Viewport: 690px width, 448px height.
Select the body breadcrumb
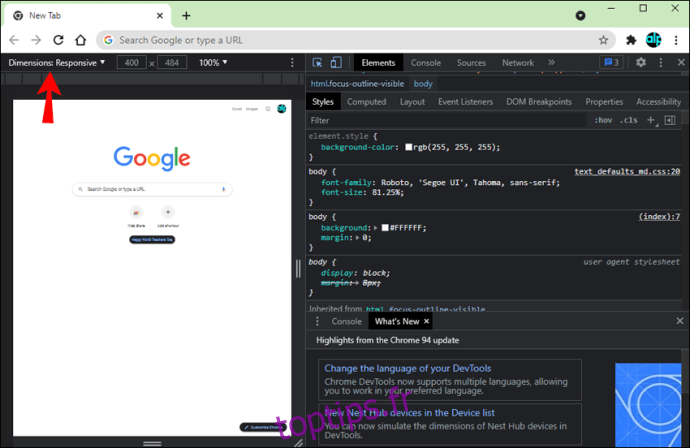pyautogui.click(x=423, y=84)
